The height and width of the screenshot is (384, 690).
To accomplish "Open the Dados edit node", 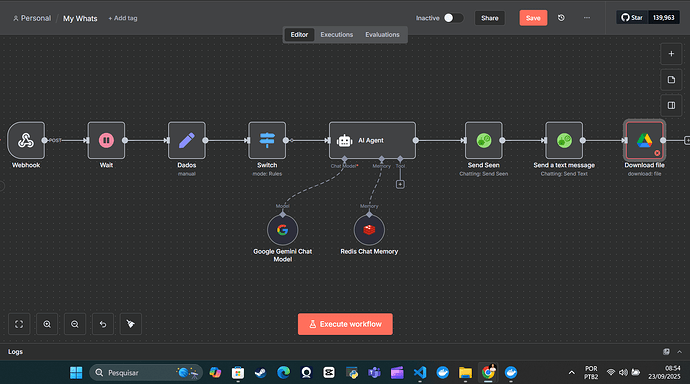I will tap(187, 140).
